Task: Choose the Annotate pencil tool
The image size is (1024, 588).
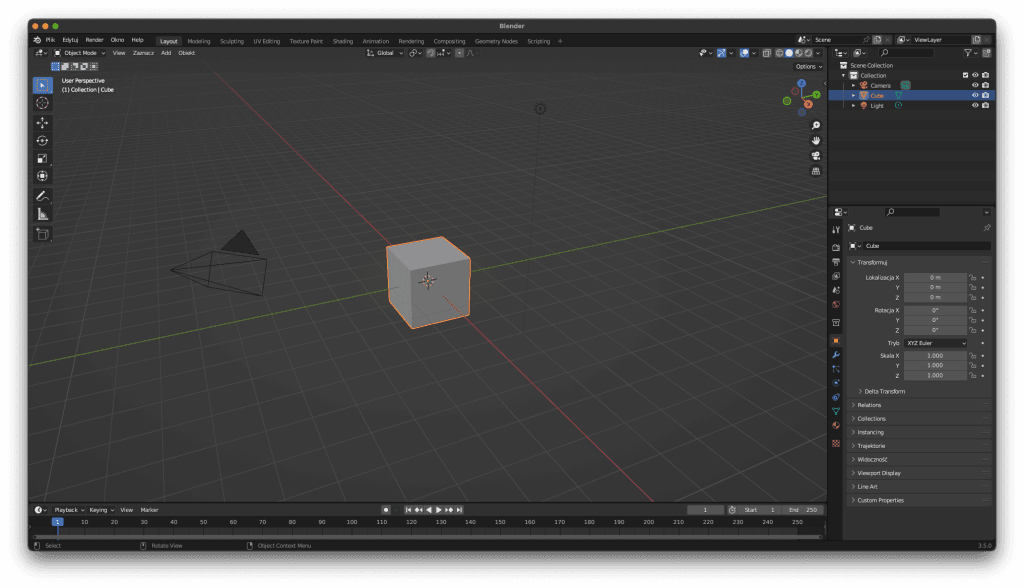Action: tap(42, 196)
